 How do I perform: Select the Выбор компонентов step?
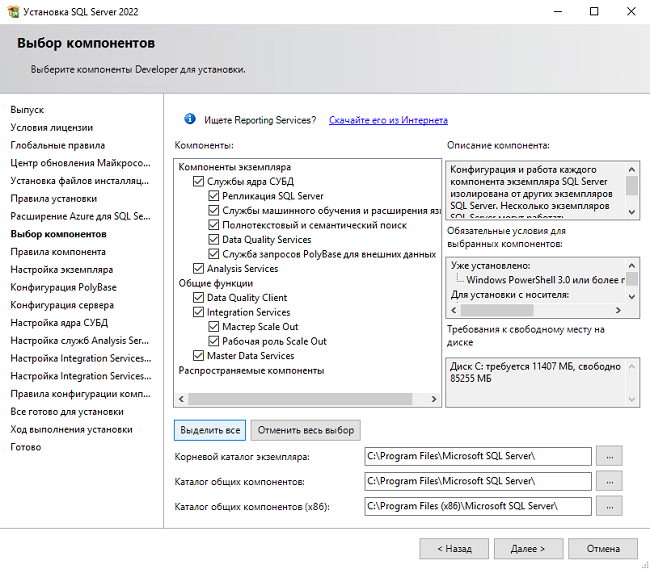pos(58,234)
